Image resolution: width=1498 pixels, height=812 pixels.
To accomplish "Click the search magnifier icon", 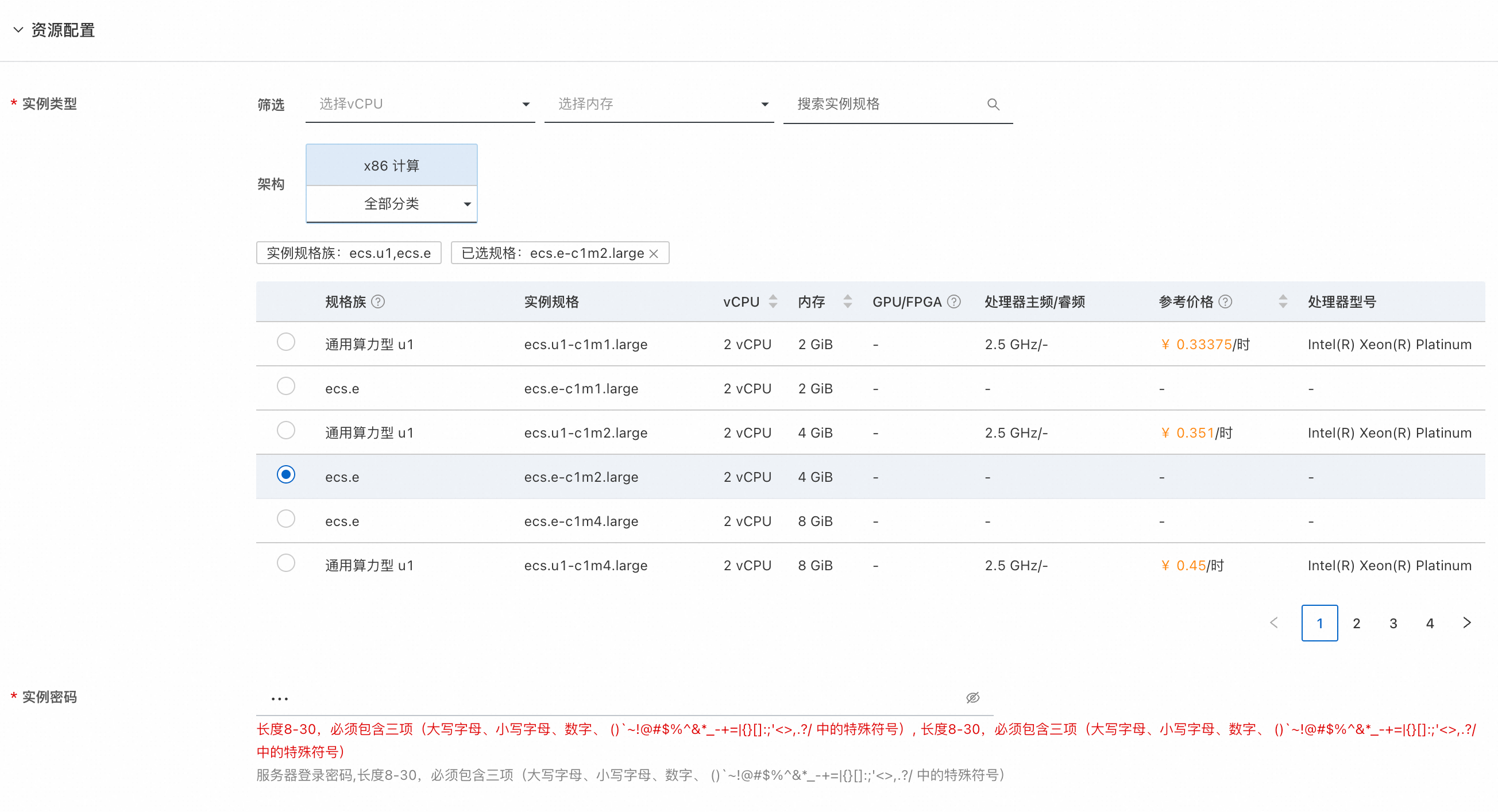I will tap(993, 104).
